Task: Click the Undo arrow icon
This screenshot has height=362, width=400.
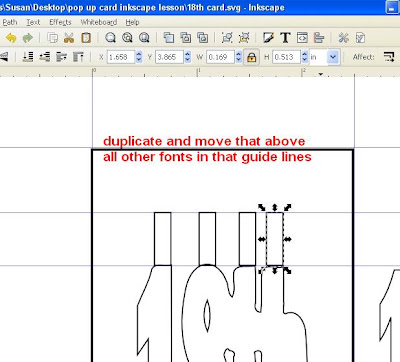Action: [x=11, y=38]
